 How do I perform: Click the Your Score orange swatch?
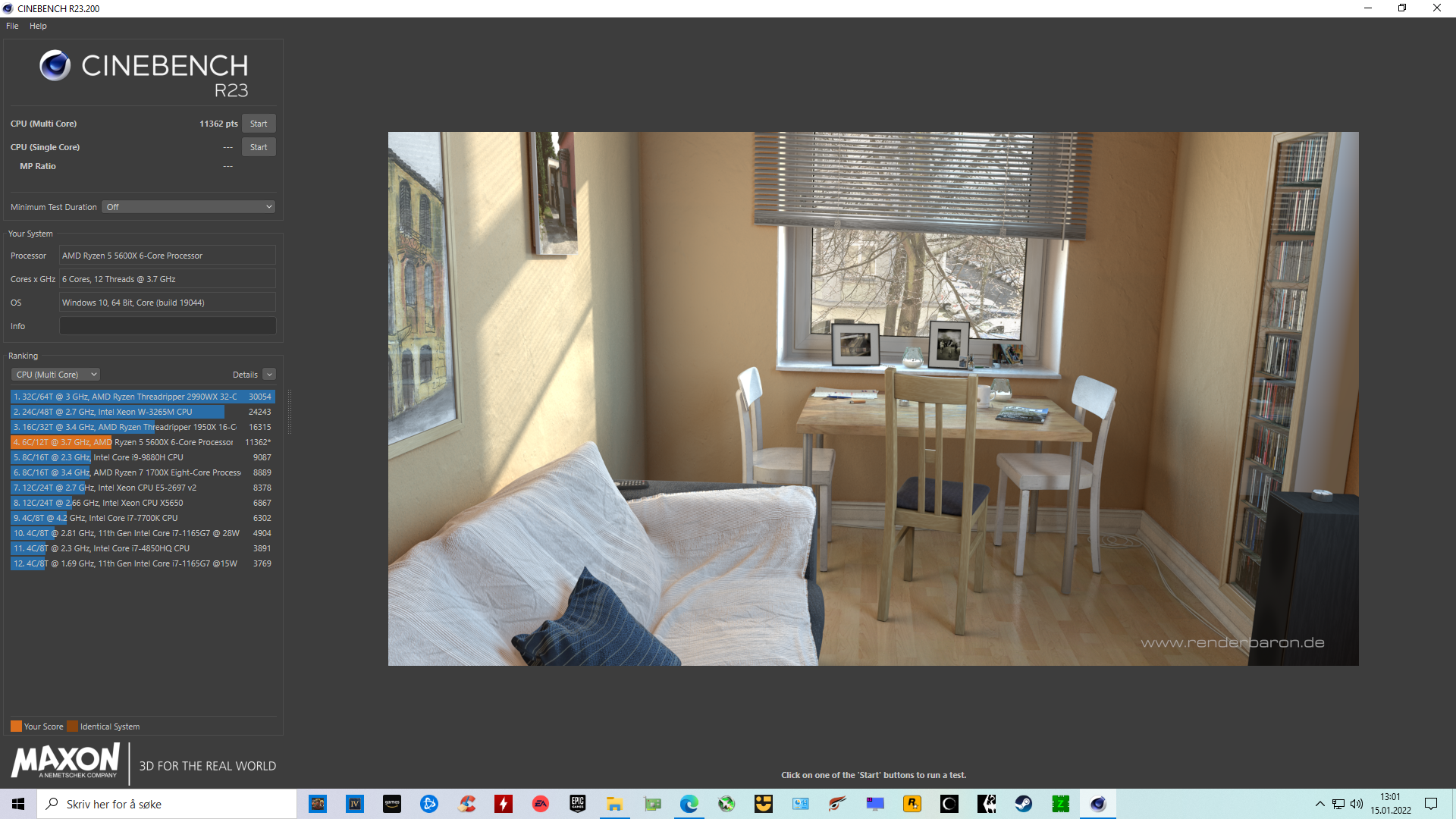(16, 726)
